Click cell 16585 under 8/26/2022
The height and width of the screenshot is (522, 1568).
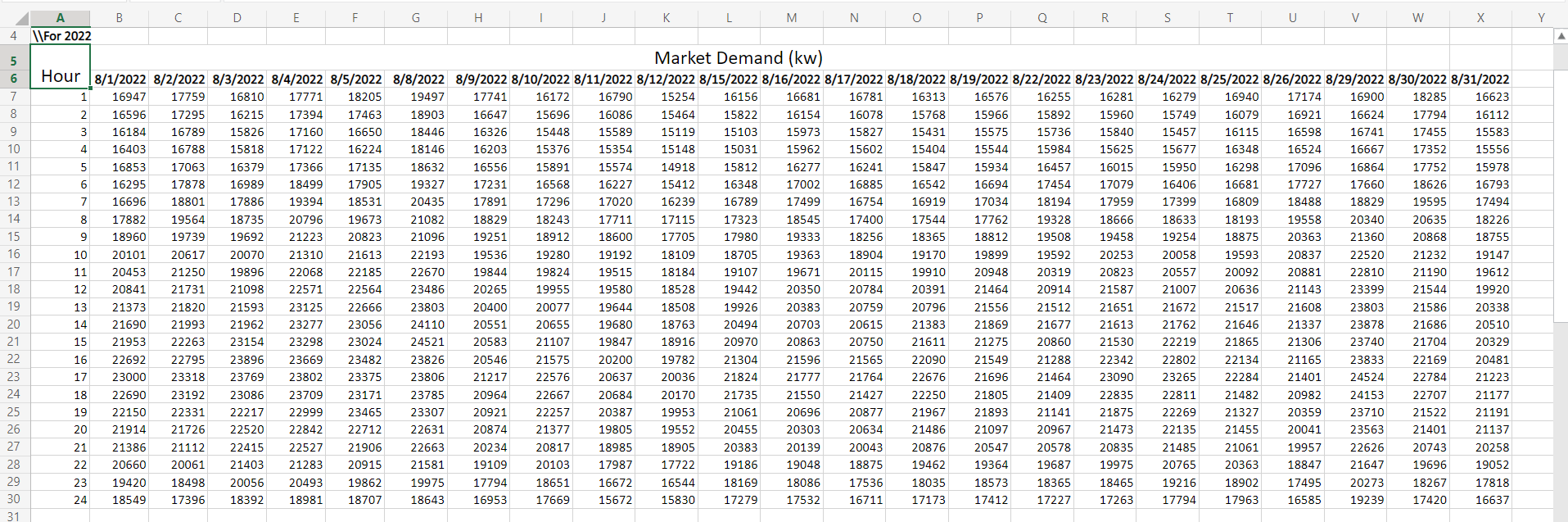point(1293,500)
